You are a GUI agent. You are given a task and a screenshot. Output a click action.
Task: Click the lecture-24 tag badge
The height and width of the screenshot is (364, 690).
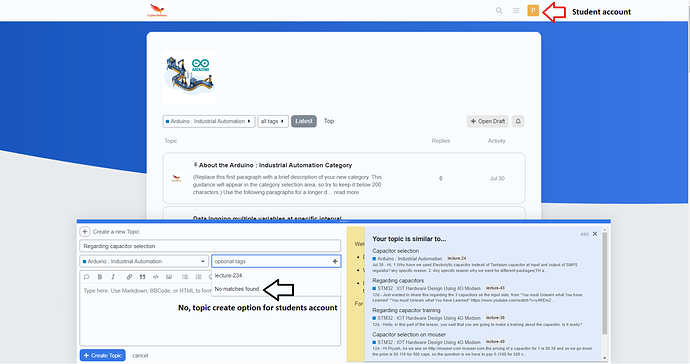tap(456, 258)
